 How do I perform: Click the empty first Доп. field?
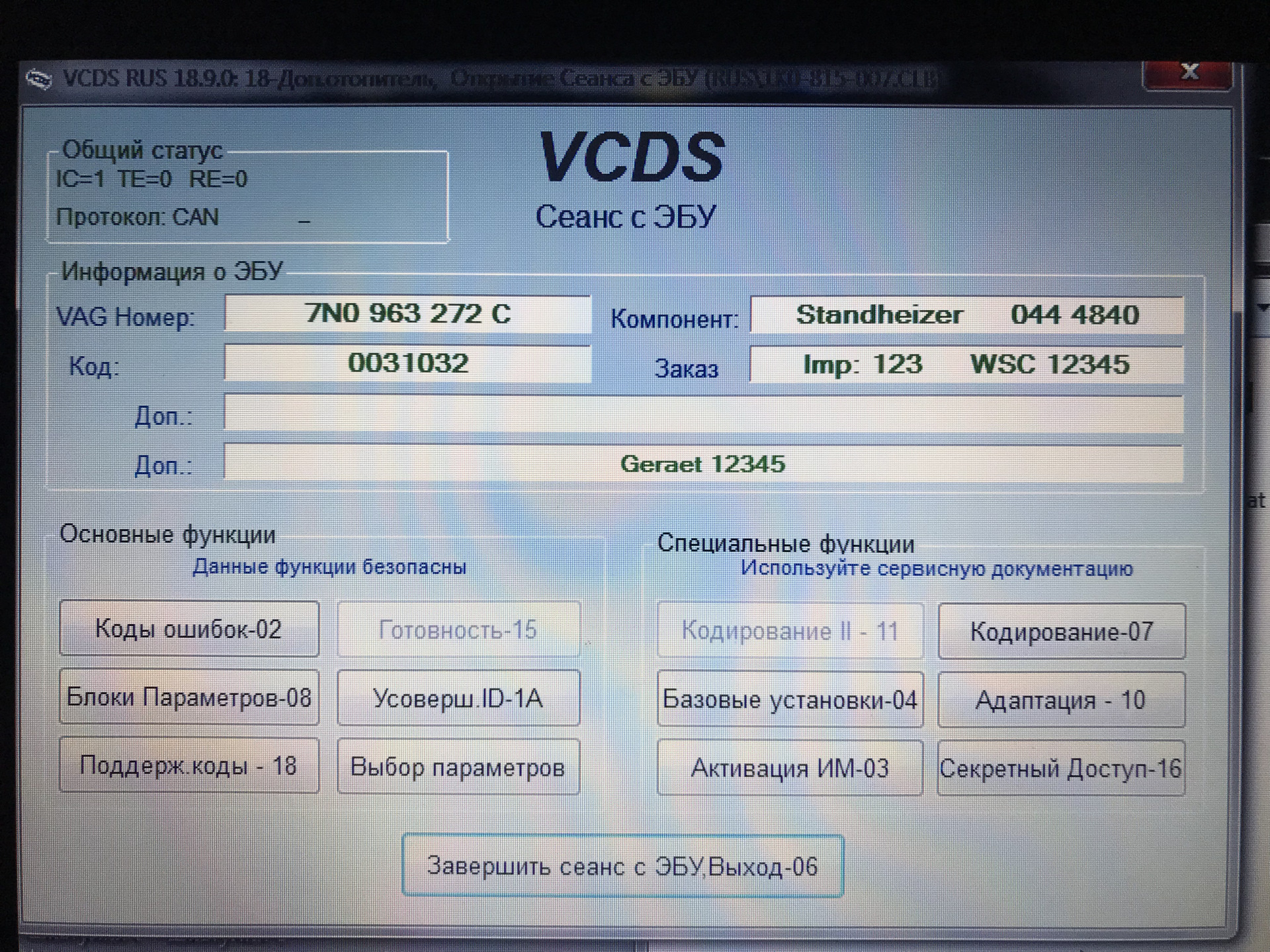703,414
